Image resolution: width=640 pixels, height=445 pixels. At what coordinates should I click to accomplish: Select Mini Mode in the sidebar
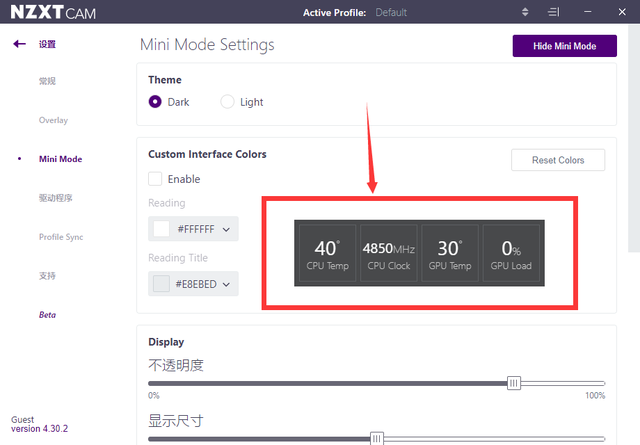point(60,159)
